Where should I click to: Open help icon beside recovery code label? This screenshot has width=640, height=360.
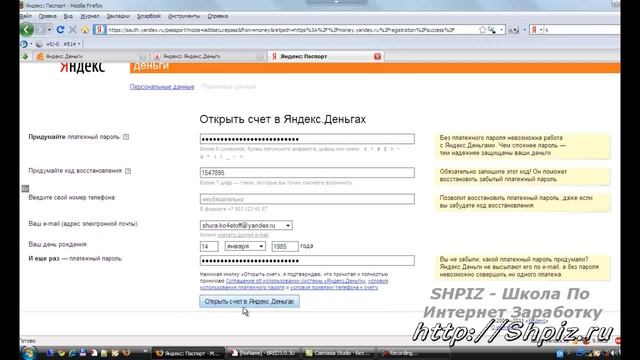coord(128,171)
